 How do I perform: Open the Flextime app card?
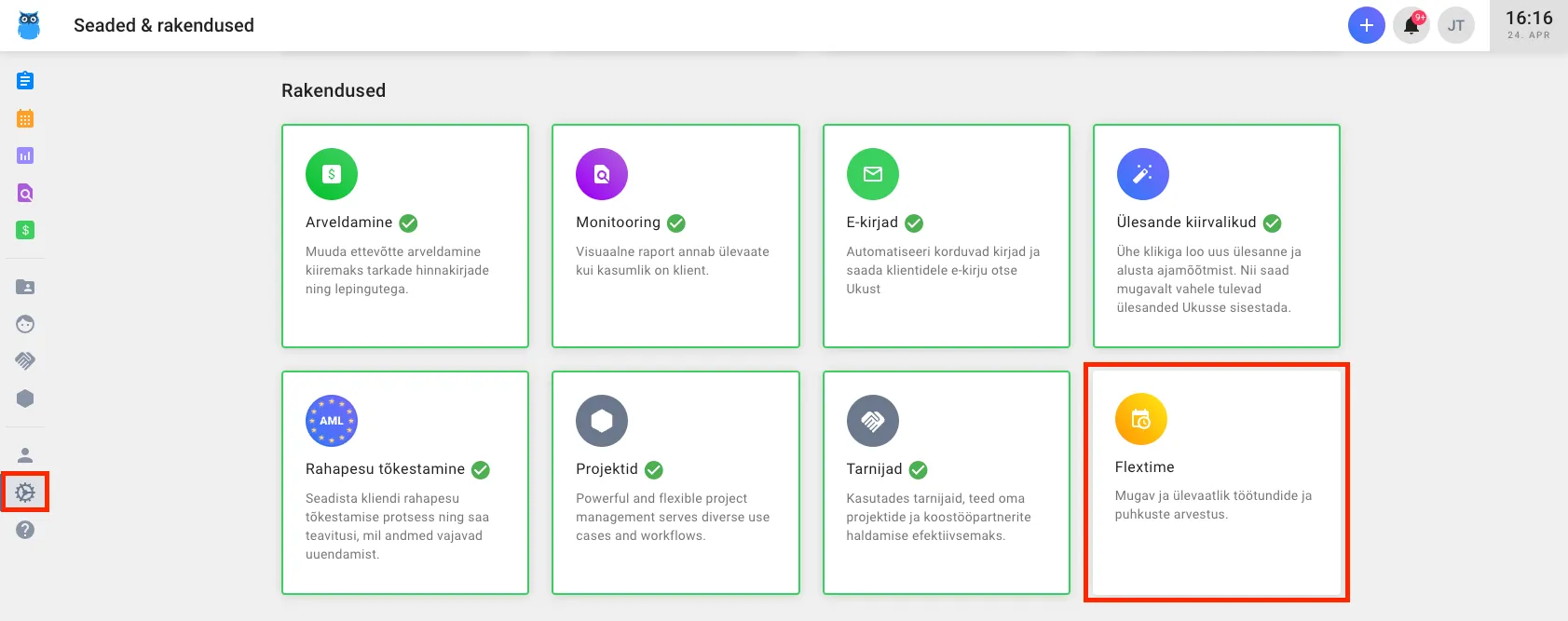coord(1216,482)
